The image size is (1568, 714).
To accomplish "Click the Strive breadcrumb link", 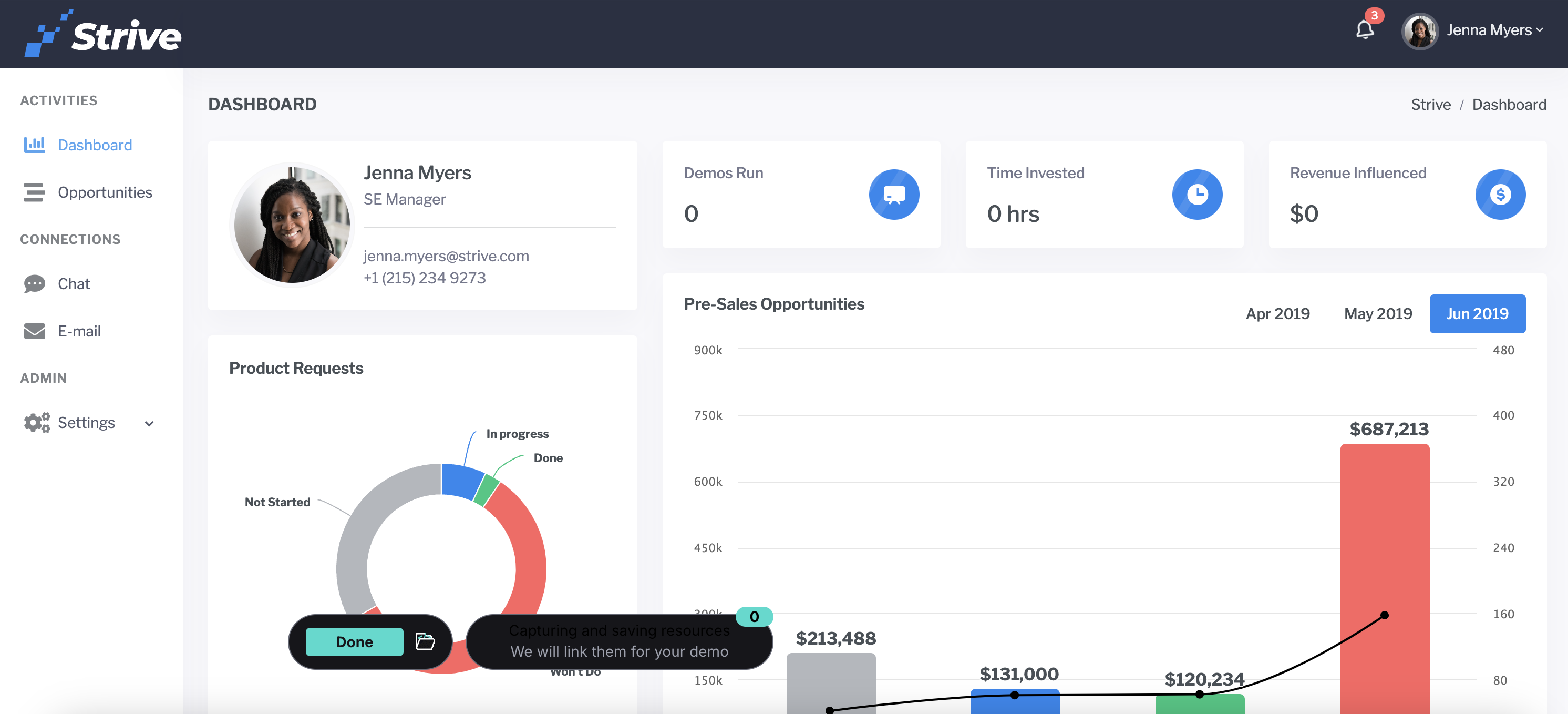I will pos(1430,105).
